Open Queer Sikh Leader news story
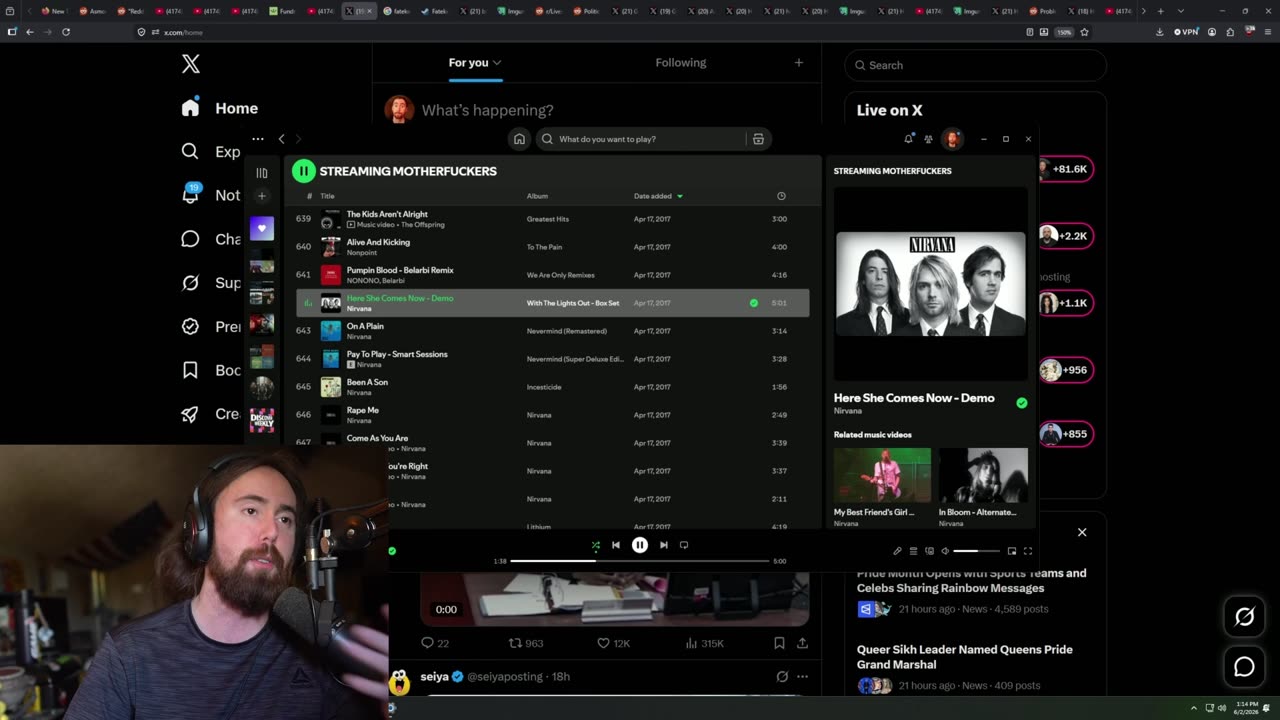The height and width of the screenshot is (720, 1280). point(965,657)
